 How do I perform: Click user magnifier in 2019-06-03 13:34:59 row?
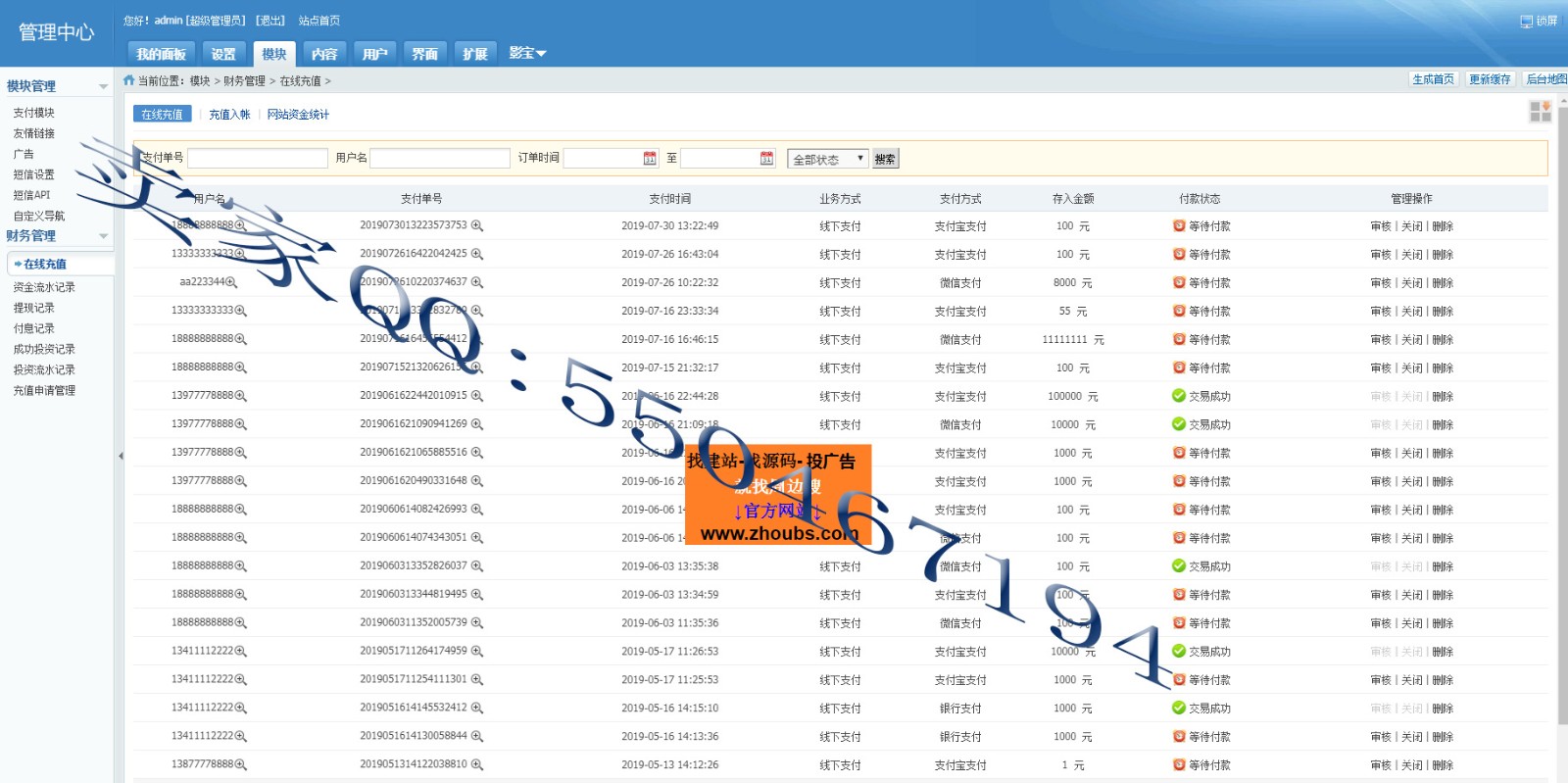(241, 595)
